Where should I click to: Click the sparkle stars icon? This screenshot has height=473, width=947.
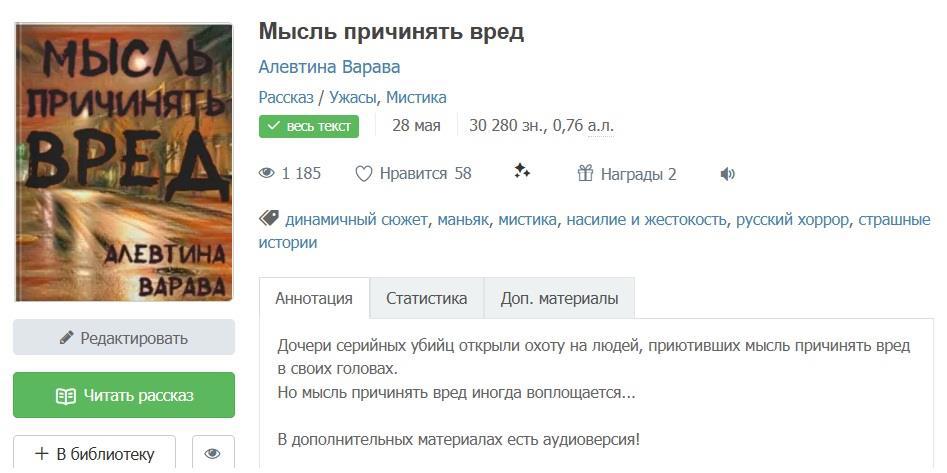pos(521,172)
